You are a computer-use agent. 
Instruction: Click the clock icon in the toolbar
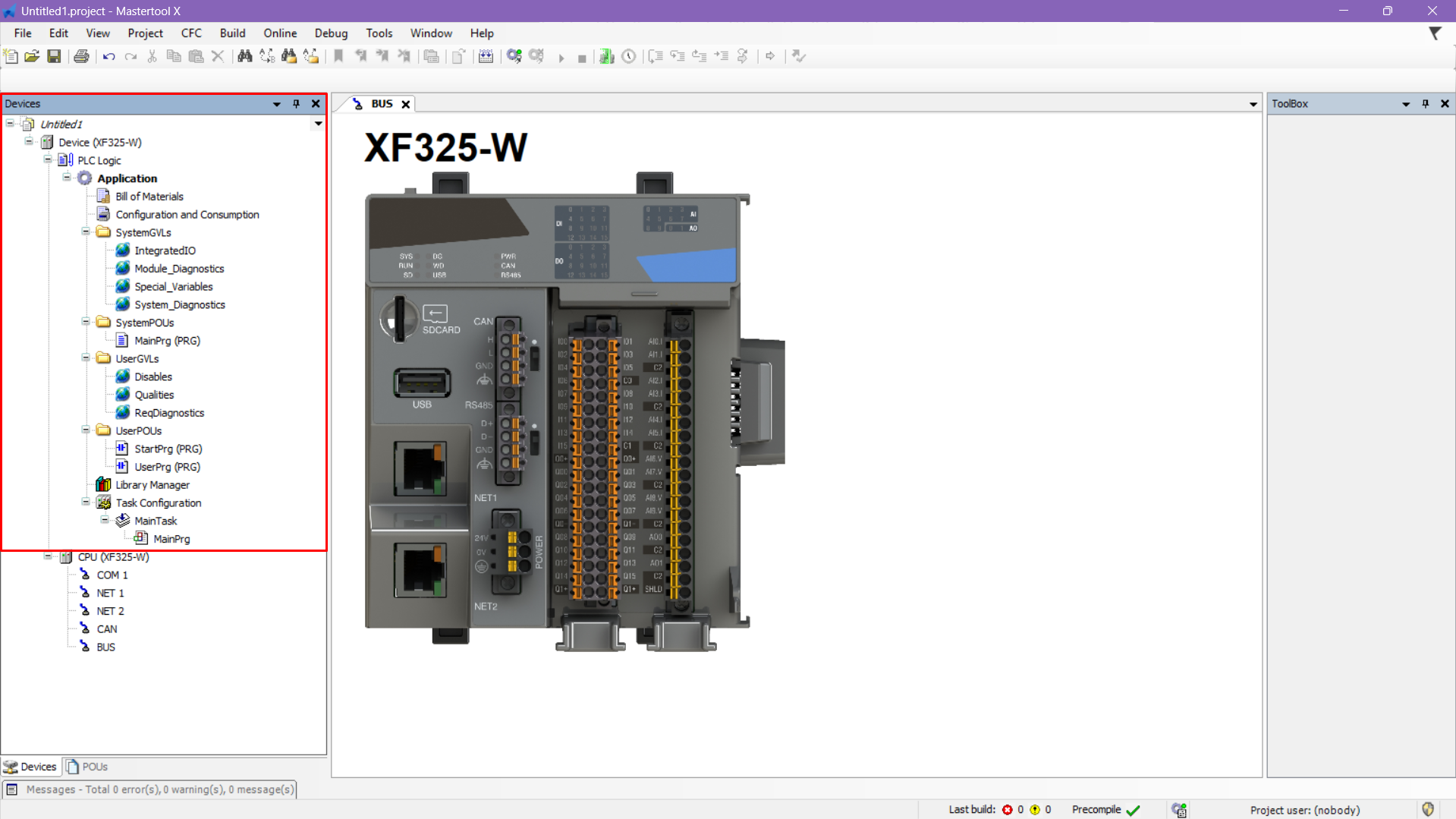tap(629, 56)
